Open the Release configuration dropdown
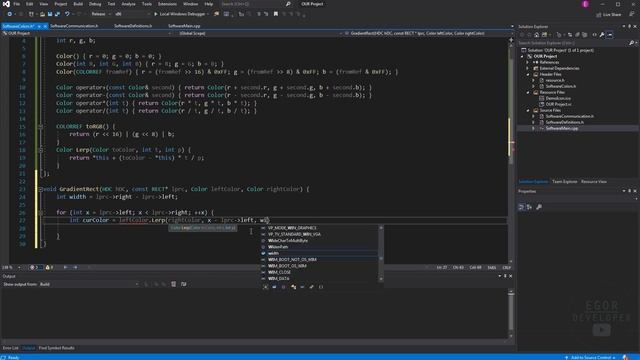 tap(101, 14)
